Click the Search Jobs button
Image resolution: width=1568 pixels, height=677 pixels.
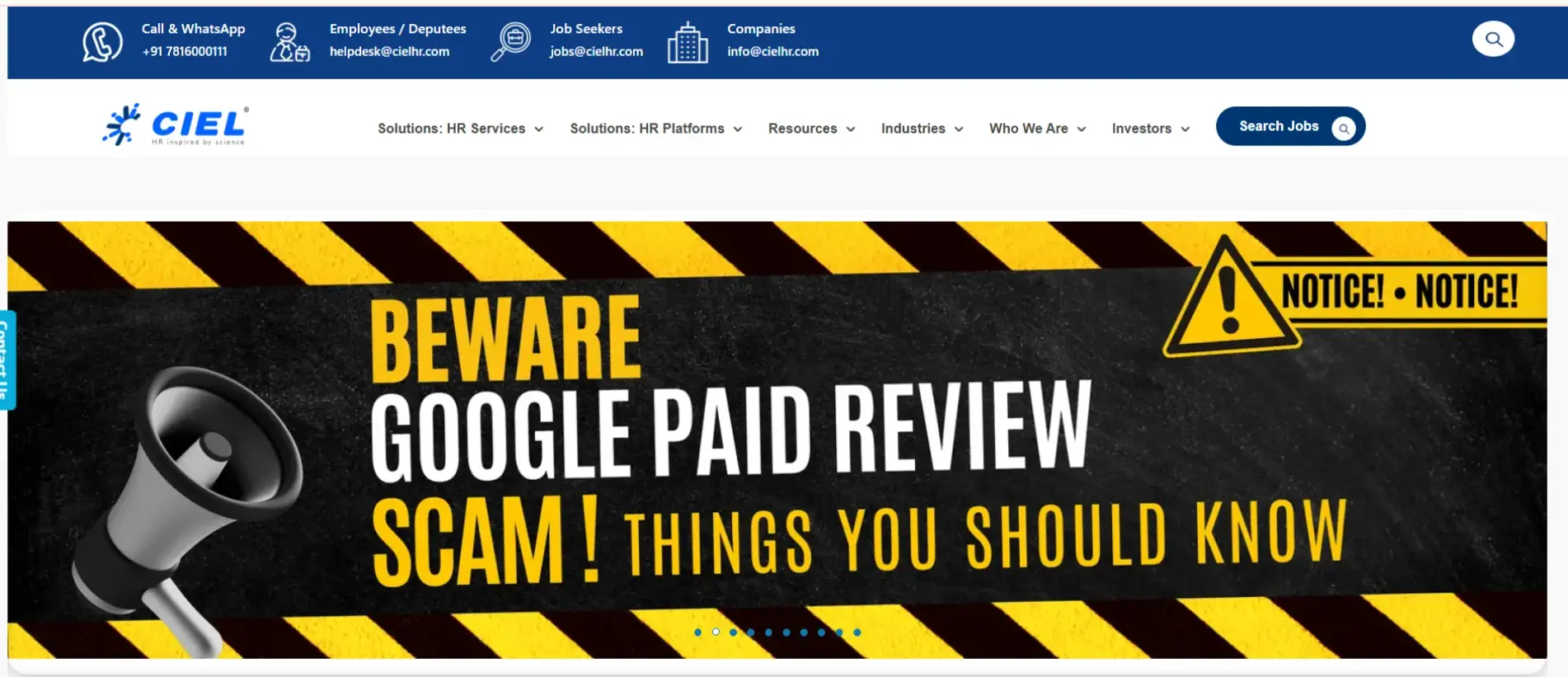(1290, 126)
